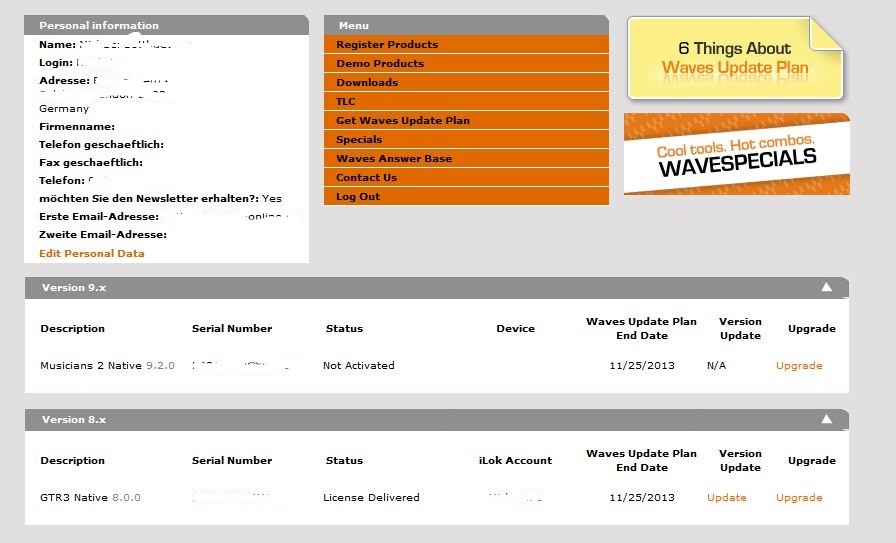The height and width of the screenshot is (543, 896).
Task: Open Demo Products menu item
Action: click(466, 63)
